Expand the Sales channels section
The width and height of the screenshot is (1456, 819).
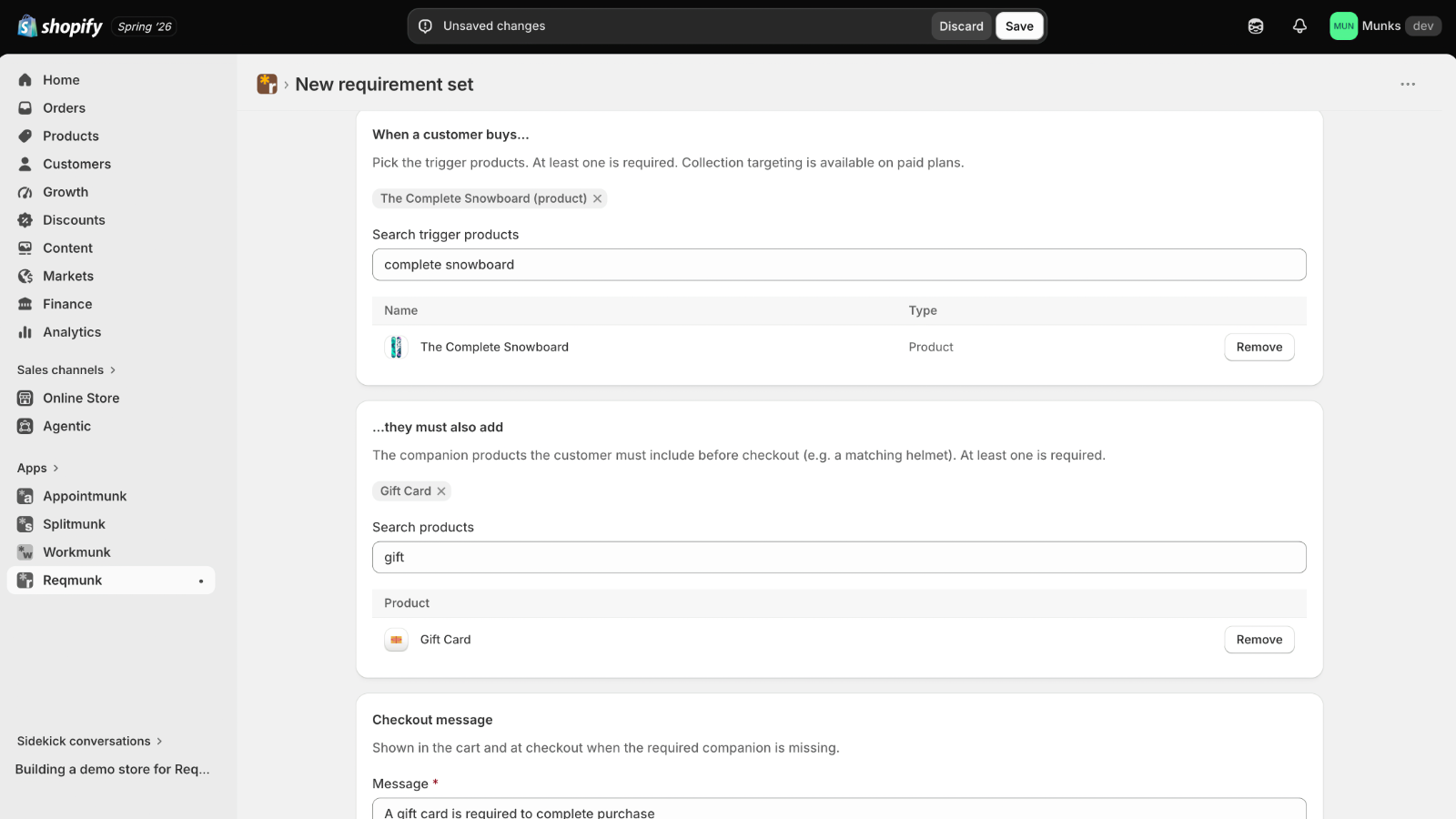[x=66, y=370]
